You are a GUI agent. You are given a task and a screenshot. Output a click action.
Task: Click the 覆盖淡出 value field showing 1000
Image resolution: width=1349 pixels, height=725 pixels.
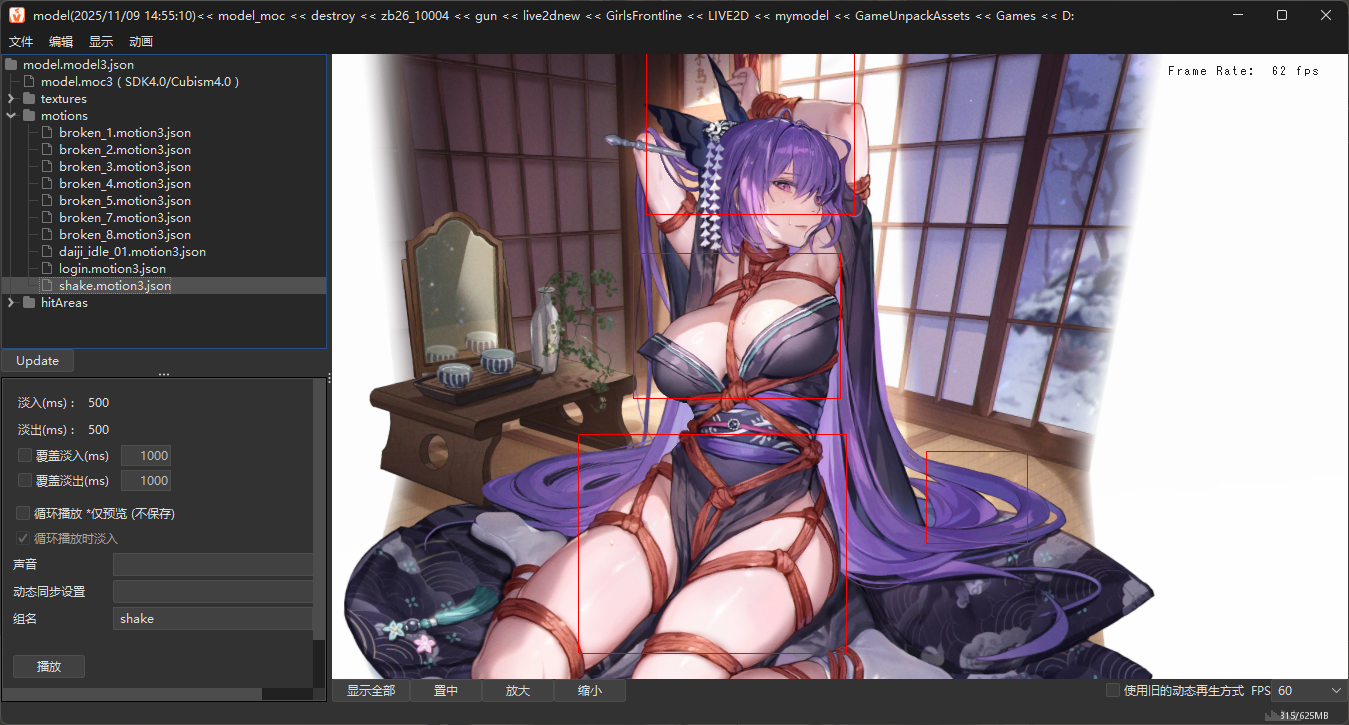point(146,481)
